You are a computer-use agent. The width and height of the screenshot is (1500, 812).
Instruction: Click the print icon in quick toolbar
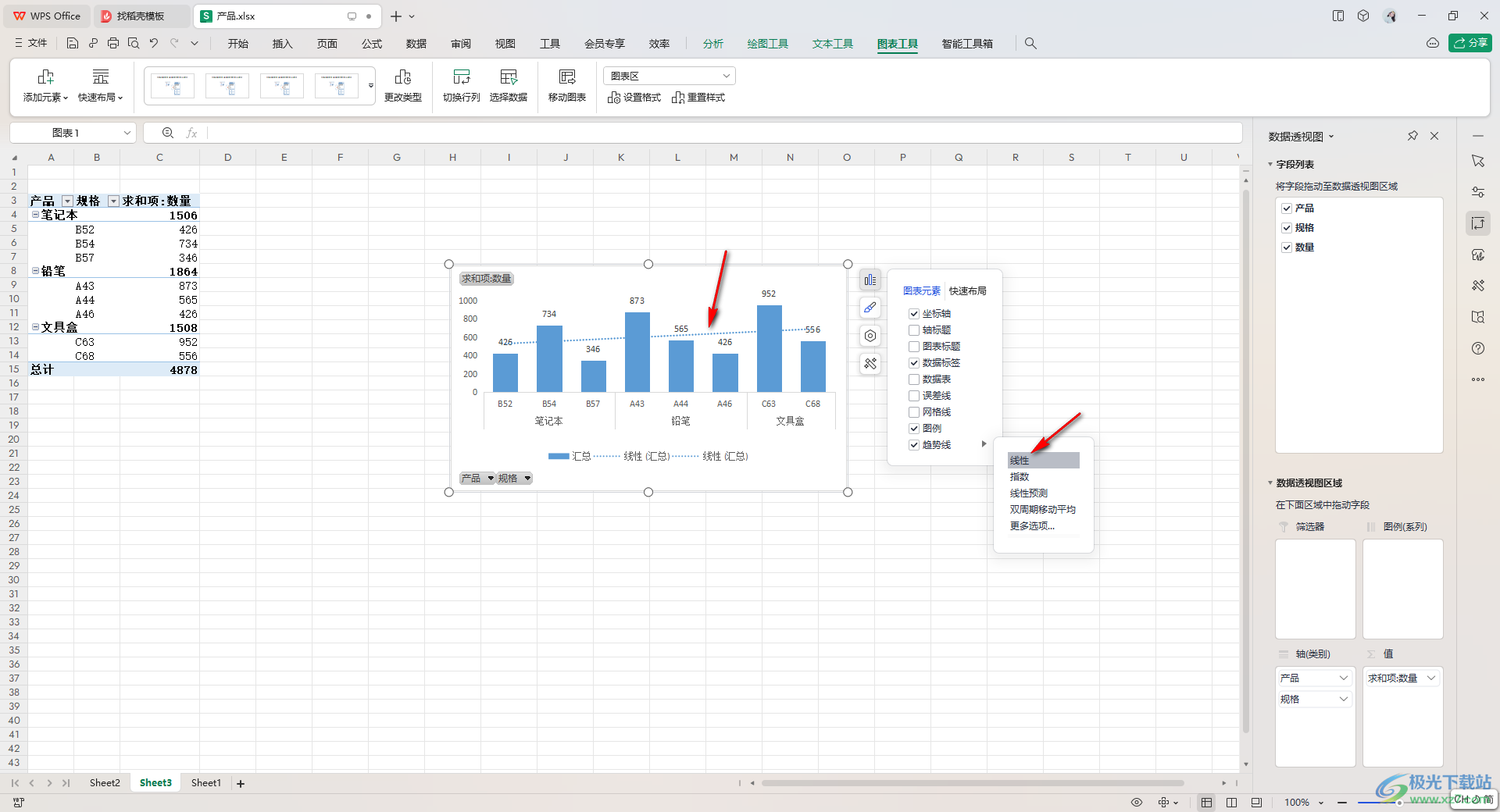pos(113,44)
